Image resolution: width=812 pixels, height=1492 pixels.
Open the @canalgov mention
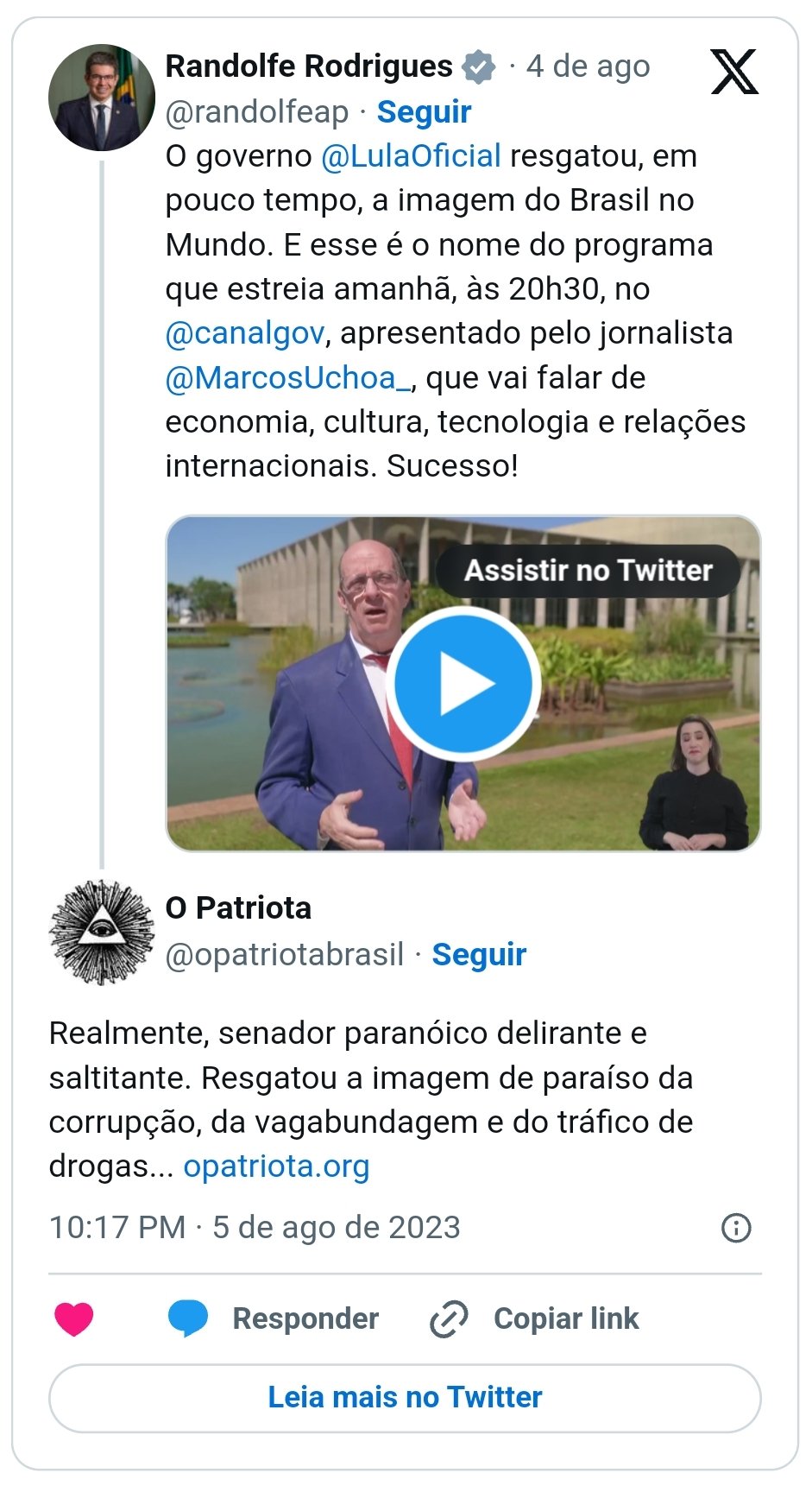tap(245, 333)
